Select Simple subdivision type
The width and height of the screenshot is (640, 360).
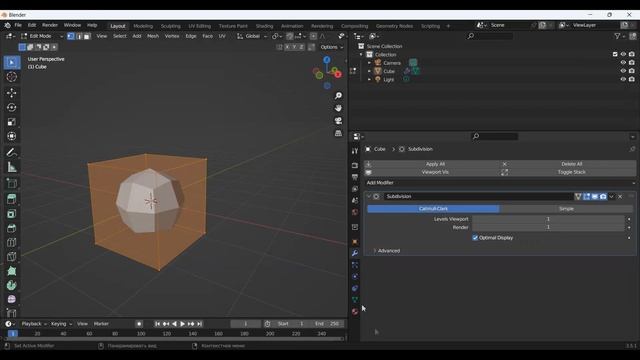click(x=567, y=209)
